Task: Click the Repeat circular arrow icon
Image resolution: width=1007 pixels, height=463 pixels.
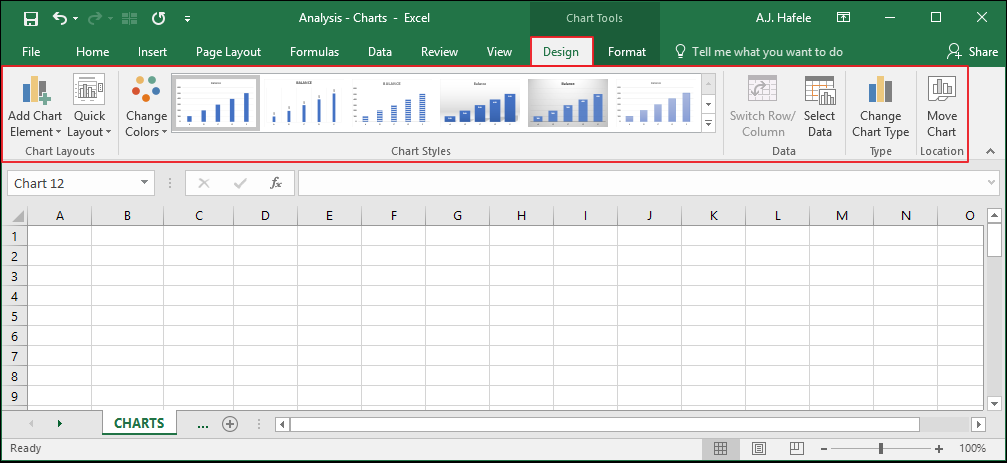Action: (158, 18)
